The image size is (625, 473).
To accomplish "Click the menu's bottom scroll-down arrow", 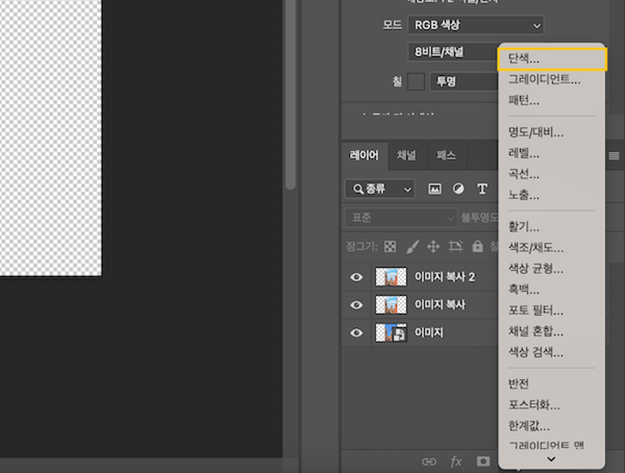I will (x=551, y=459).
